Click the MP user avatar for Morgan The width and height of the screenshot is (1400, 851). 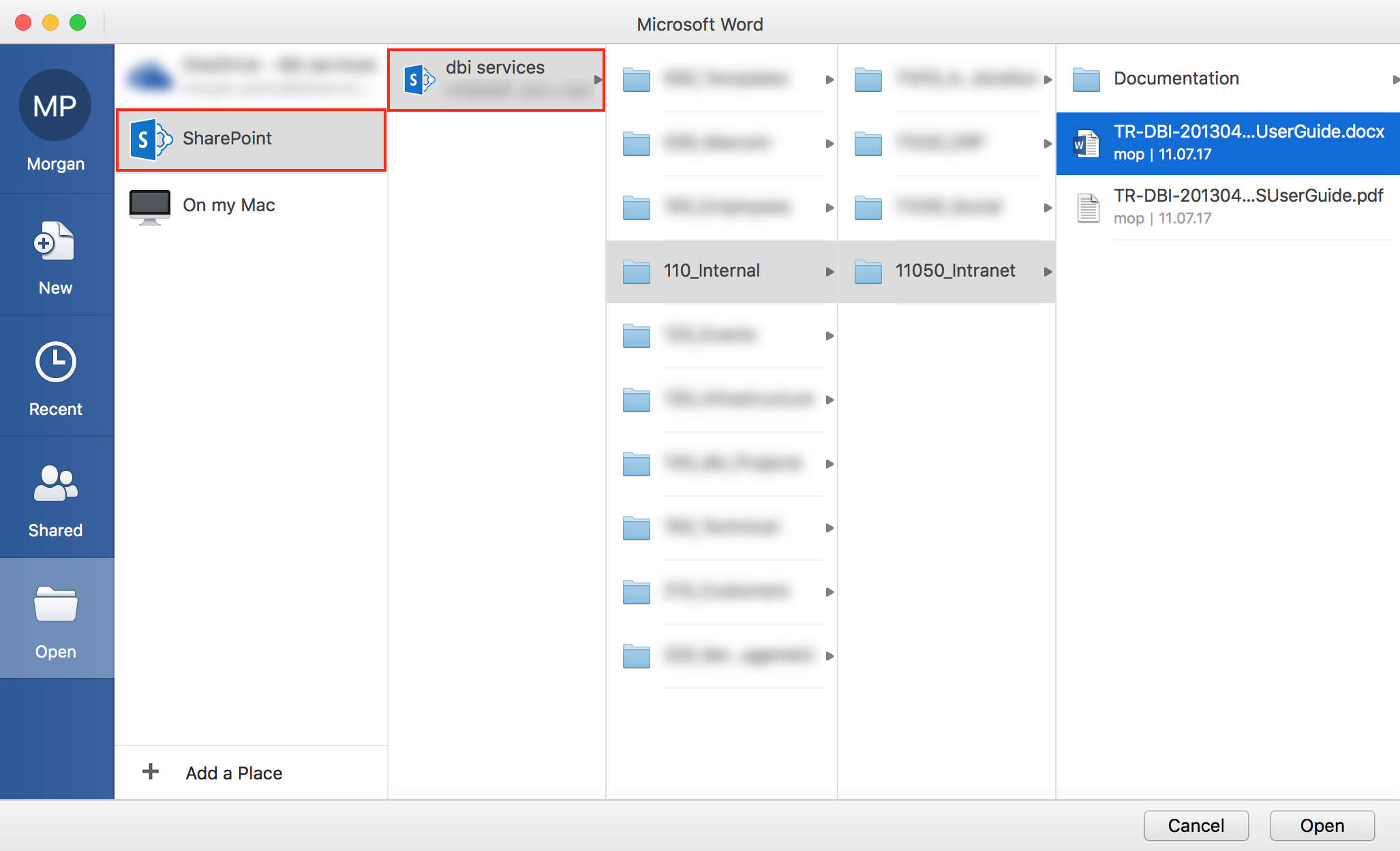[55, 106]
